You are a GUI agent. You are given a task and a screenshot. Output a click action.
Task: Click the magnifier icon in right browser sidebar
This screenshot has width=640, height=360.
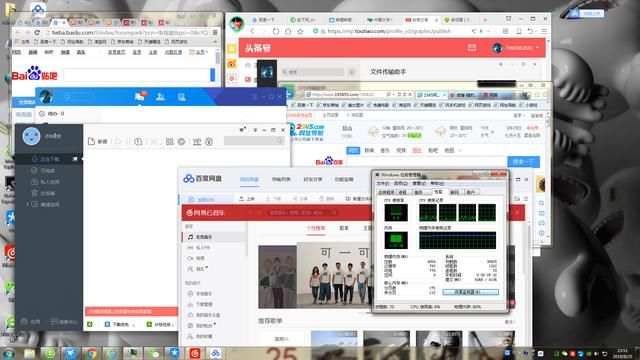pos(541,203)
